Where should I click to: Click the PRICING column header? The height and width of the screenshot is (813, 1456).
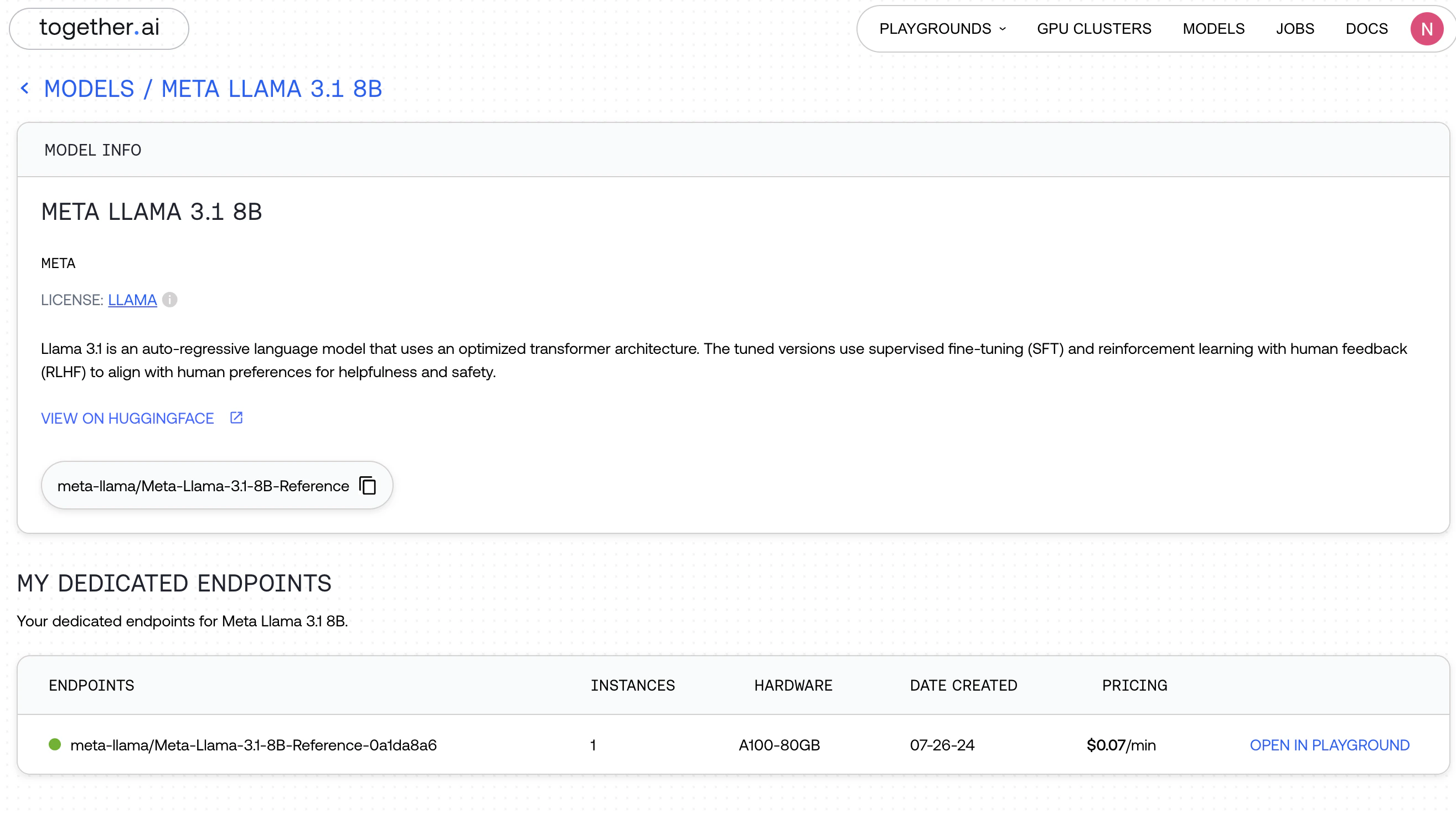point(1134,685)
